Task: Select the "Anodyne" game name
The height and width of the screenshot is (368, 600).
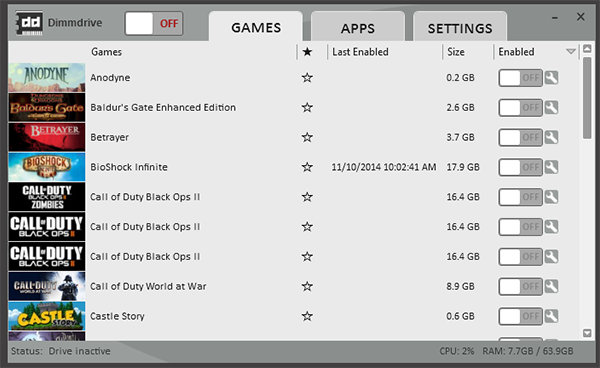Action: pyautogui.click(x=110, y=78)
